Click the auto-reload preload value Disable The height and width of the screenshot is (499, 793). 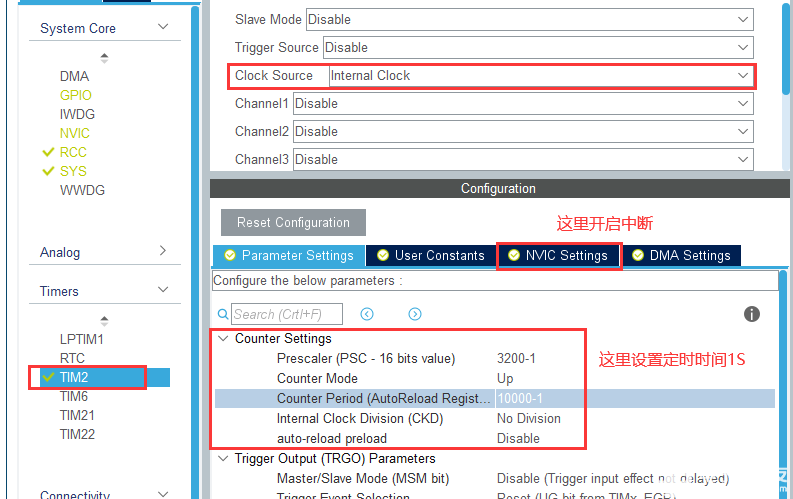tap(518, 438)
